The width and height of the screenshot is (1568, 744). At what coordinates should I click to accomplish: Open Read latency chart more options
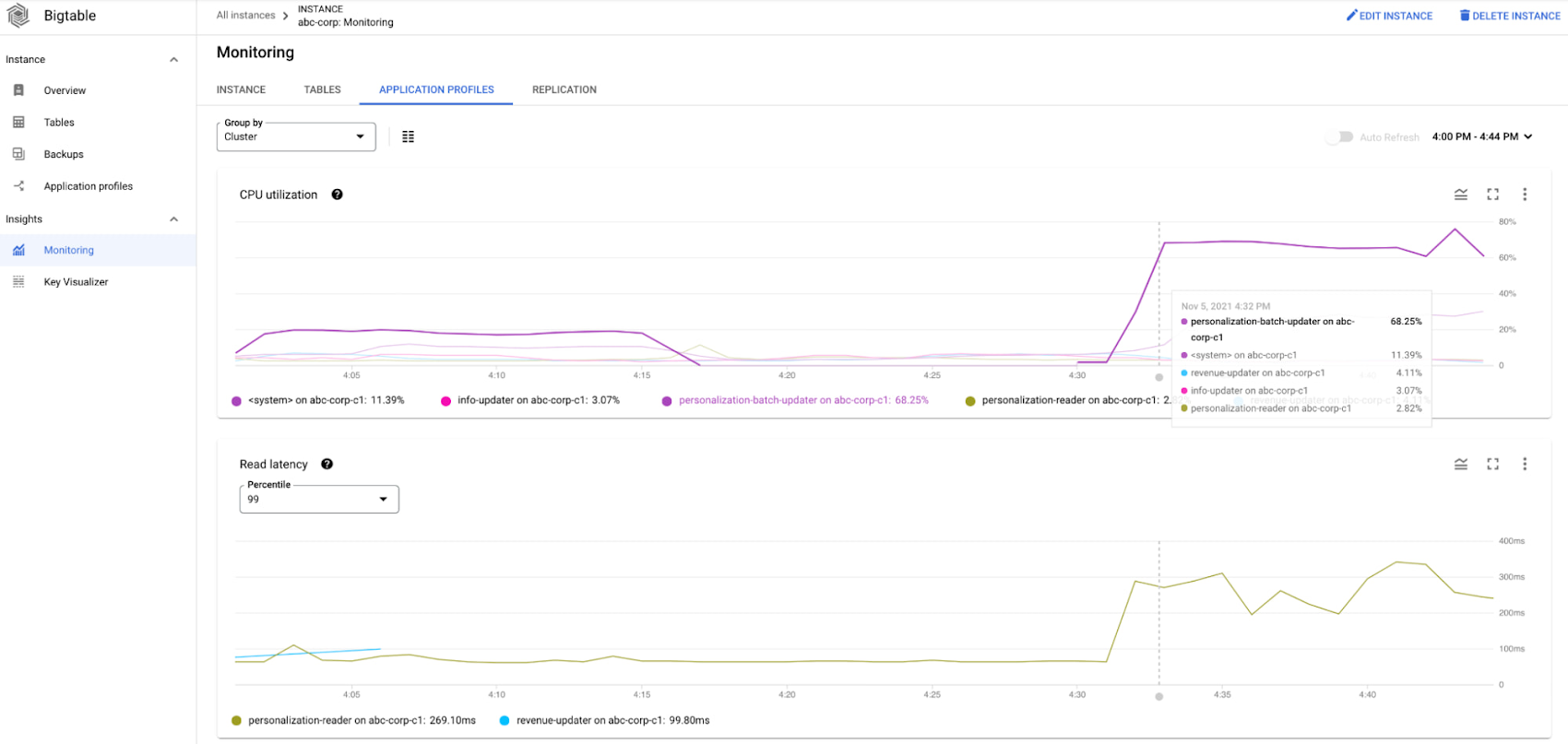(x=1525, y=464)
